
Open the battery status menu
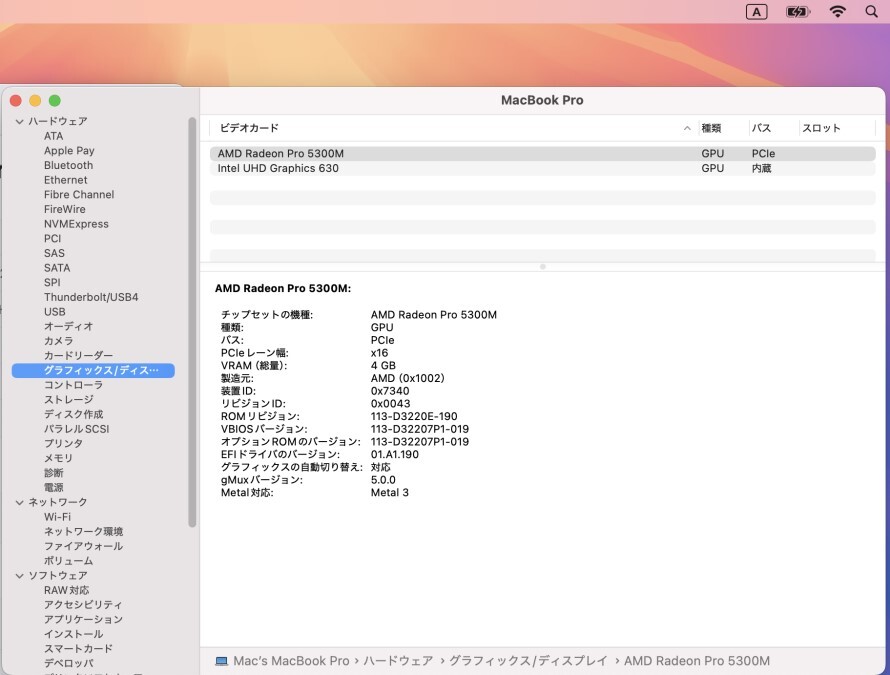pyautogui.click(x=797, y=12)
